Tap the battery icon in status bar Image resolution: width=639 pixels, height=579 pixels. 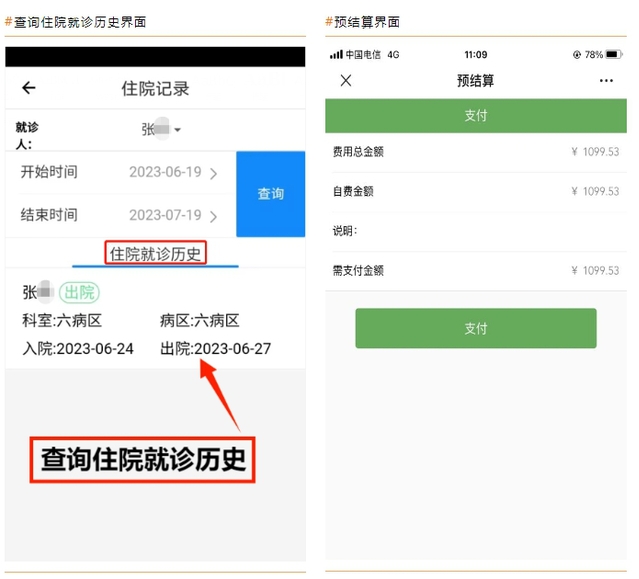[612, 54]
